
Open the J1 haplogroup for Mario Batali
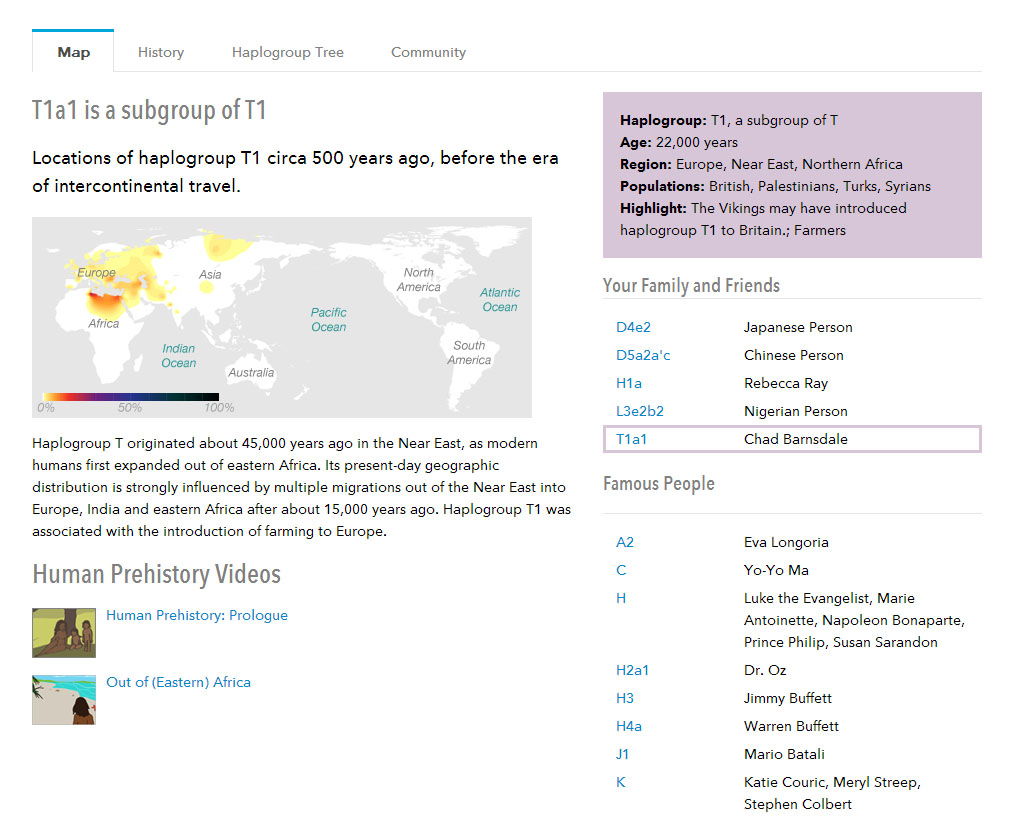622,754
